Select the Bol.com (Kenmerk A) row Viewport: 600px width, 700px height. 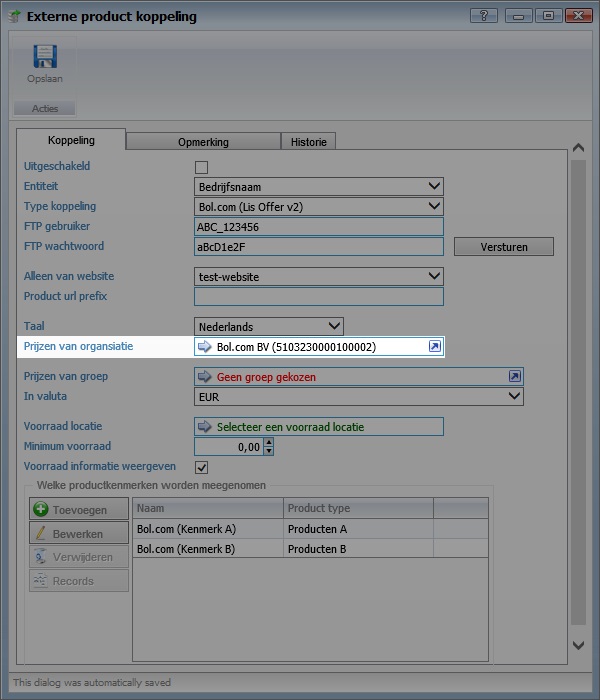click(x=207, y=529)
